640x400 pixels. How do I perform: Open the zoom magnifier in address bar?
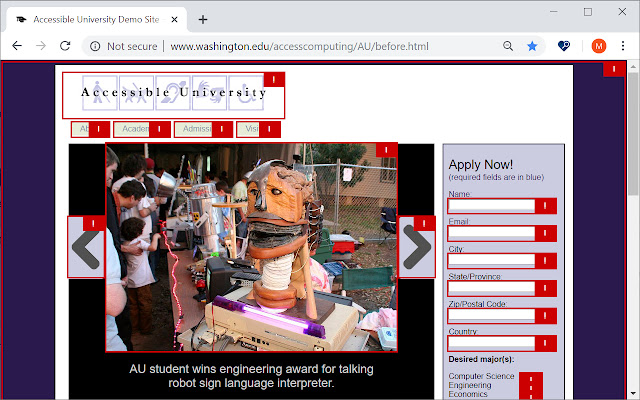pyautogui.click(x=508, y=46)
